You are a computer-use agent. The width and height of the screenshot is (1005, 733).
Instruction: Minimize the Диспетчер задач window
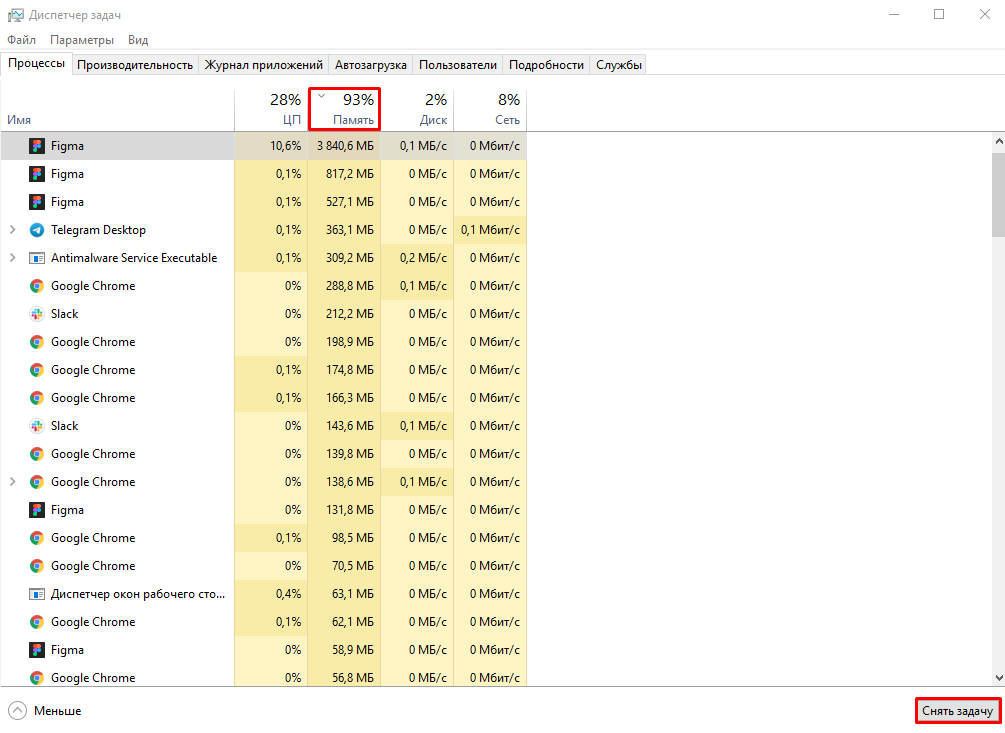[893, 14]
